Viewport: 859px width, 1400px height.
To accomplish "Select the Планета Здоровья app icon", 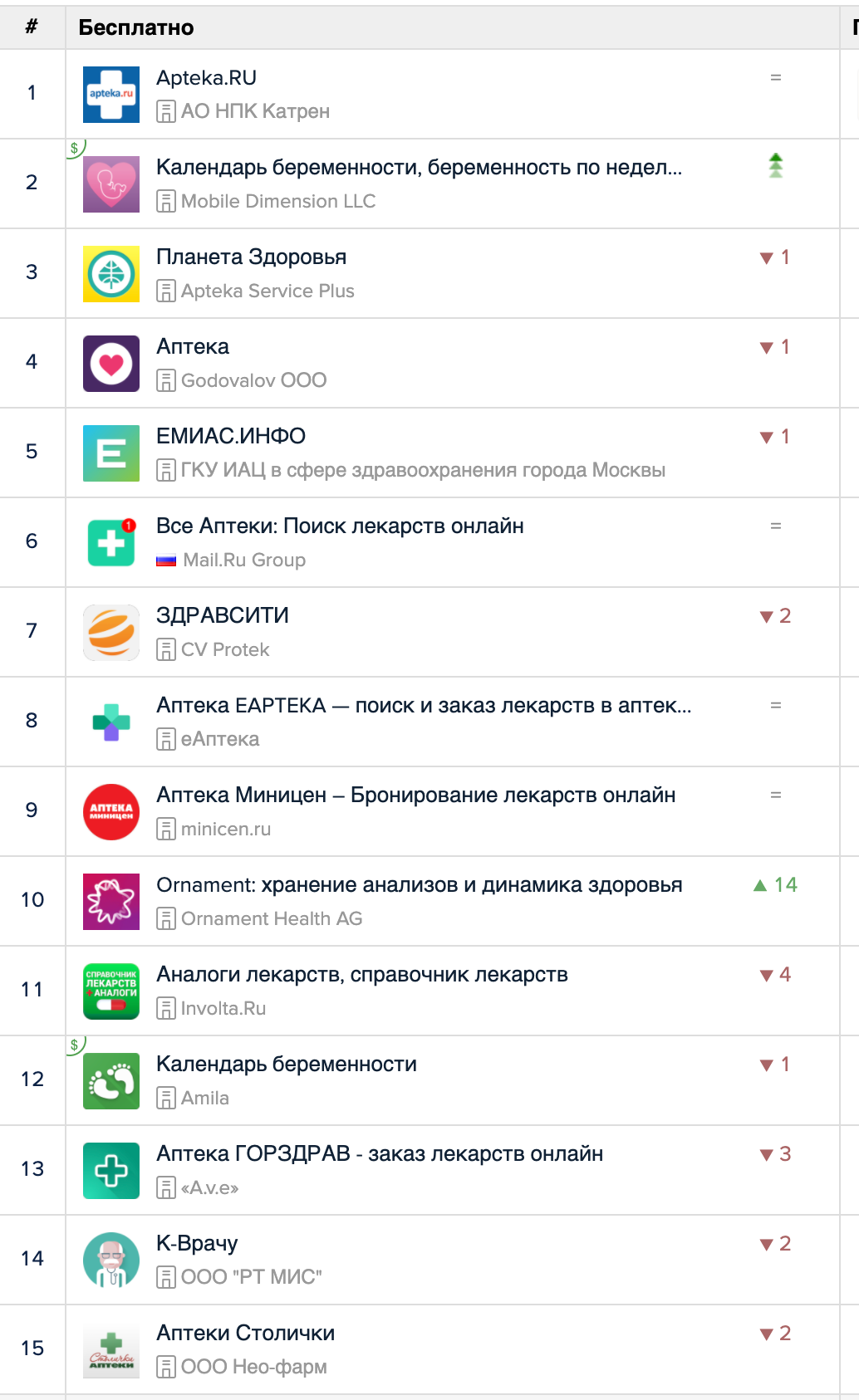I will point(111,274).
